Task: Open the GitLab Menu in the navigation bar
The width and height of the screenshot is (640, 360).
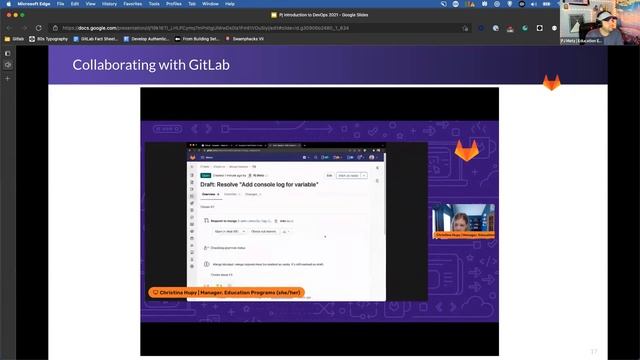Action: tap(207, 158)
